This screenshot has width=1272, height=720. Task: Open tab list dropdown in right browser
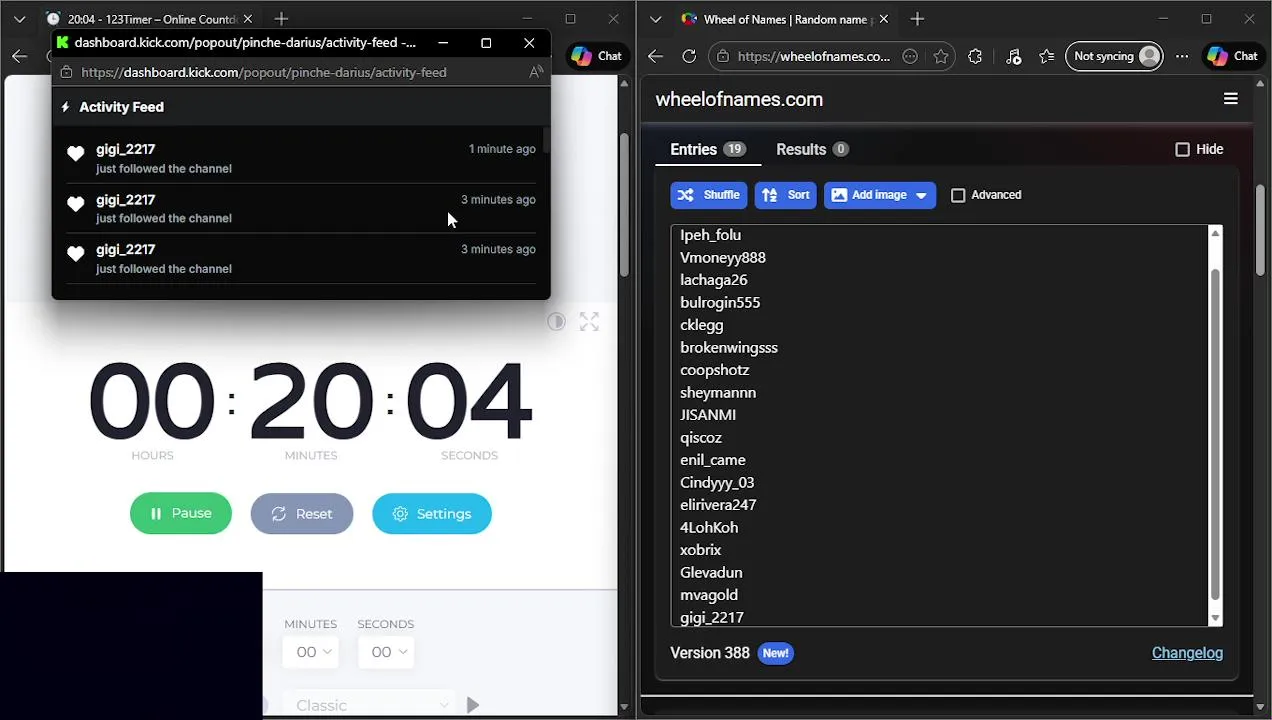[655, 19]
